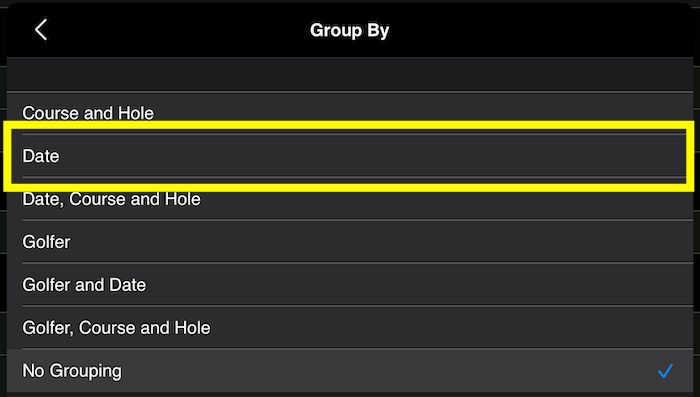
Task: Deselect grouping via the No Grouping row
Action: pos(350,371)
